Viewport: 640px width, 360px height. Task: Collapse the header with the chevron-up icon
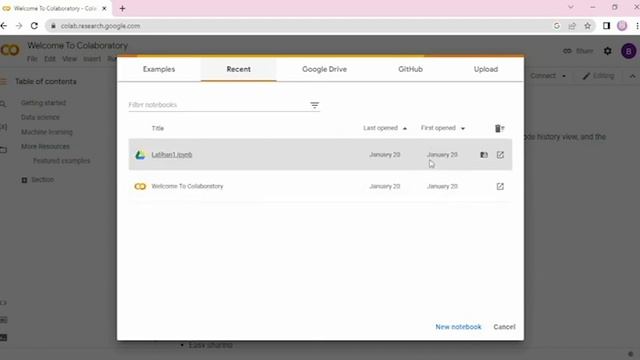tap(632, 76)
